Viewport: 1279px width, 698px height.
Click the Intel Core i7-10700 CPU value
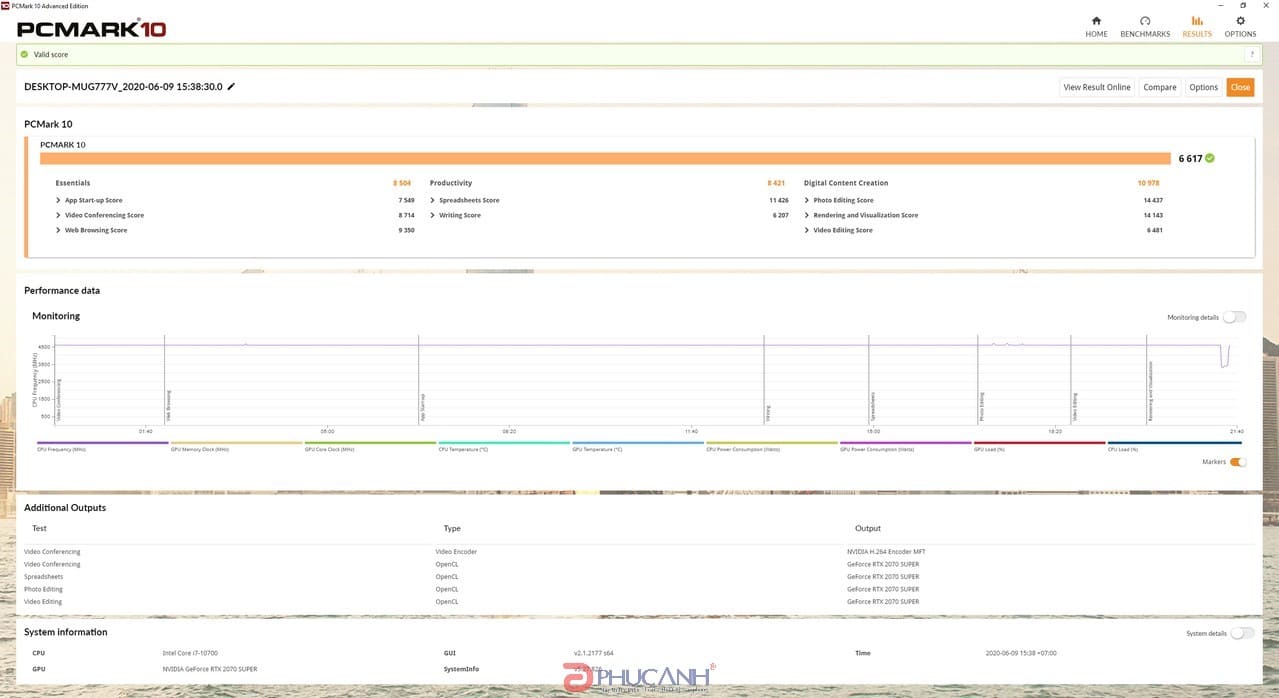[x=190, y=653]
